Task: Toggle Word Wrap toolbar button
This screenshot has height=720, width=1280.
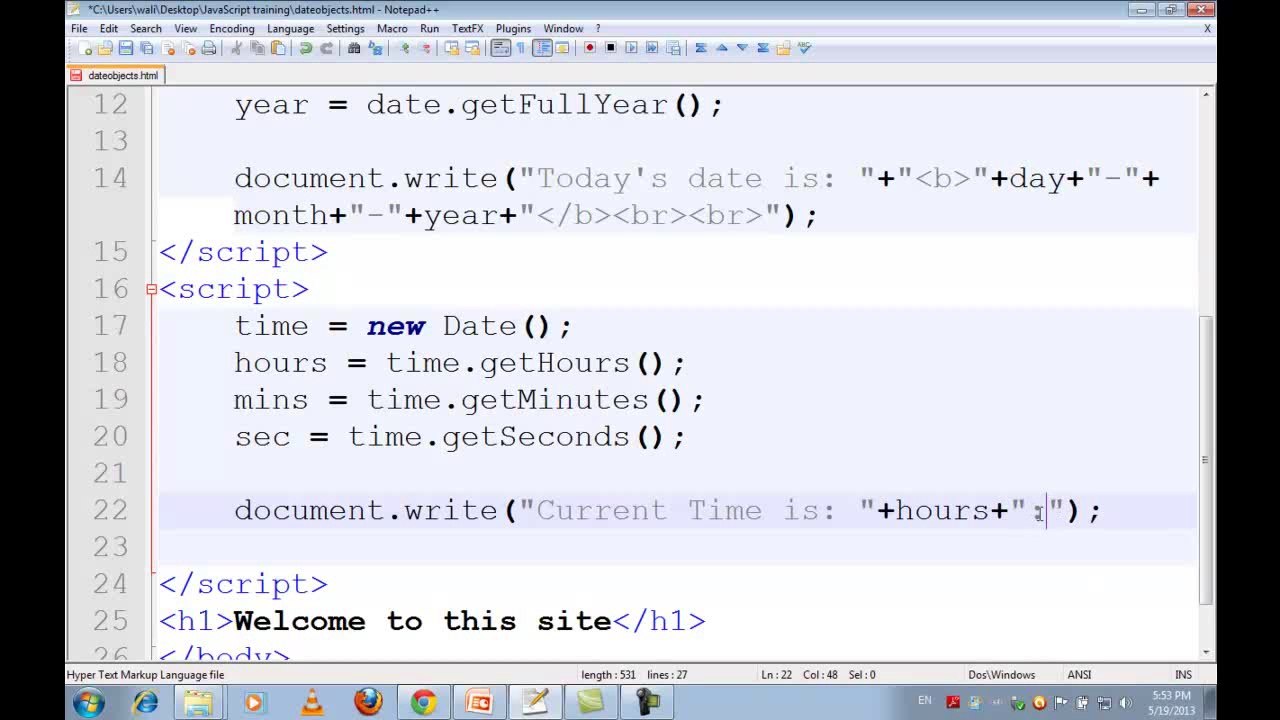Action: (x=501, y=48)
